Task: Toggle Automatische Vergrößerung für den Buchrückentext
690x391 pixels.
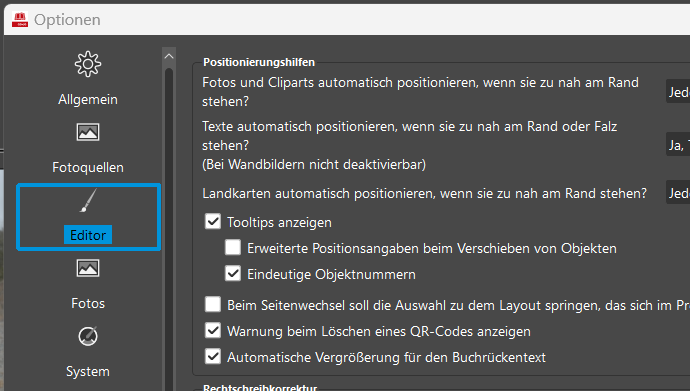Action: (213, 356)
